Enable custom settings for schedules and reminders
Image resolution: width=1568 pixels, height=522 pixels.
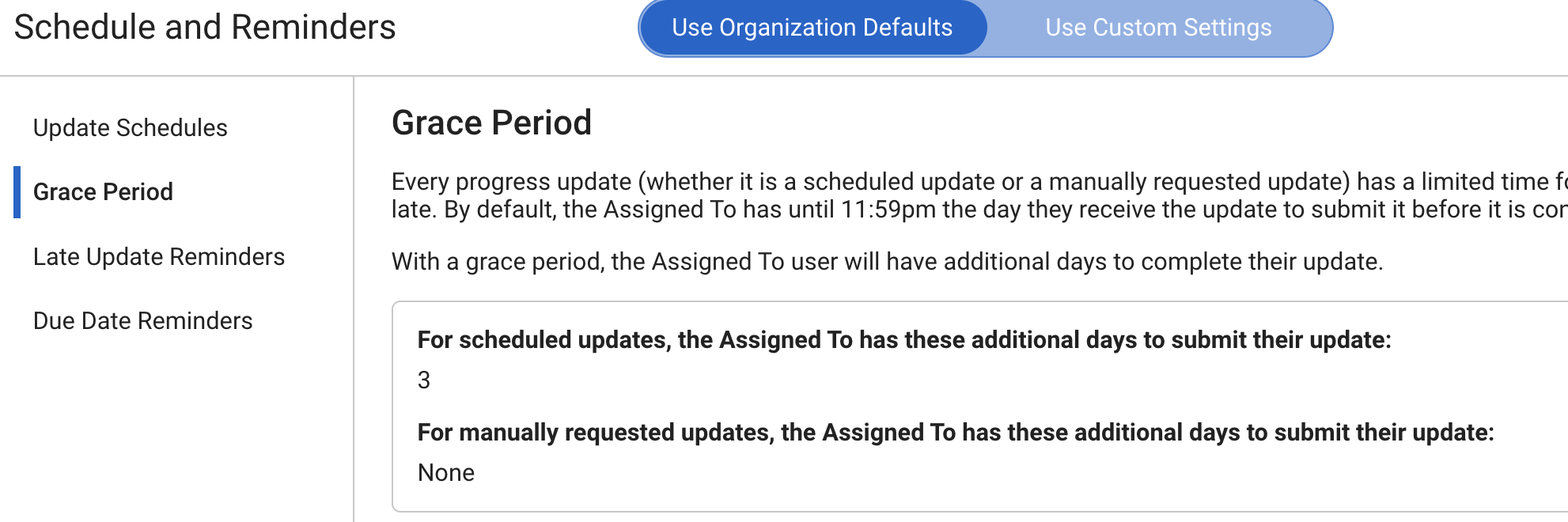(x=1158, y=27)
